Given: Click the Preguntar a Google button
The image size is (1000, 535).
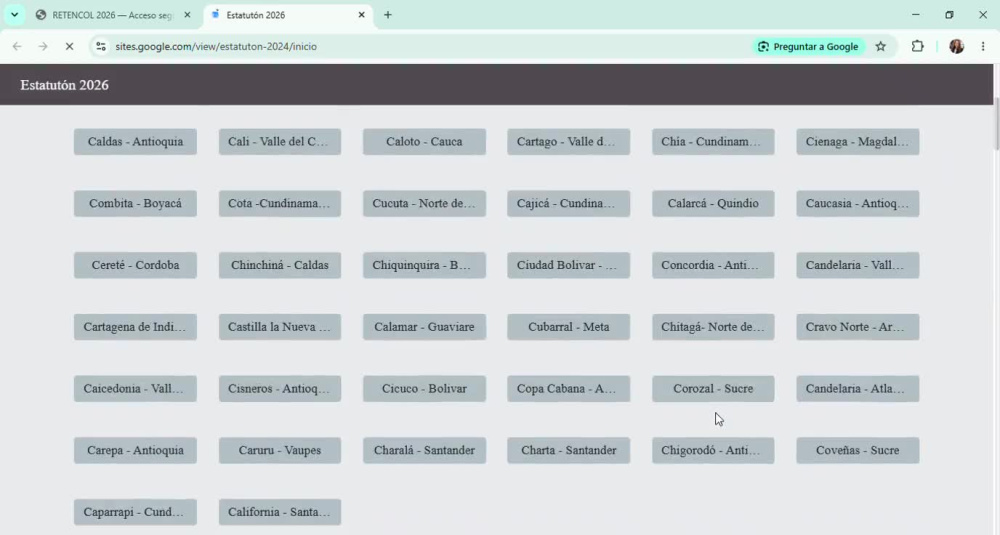Looking at the screenshot, I should [808, 47].
